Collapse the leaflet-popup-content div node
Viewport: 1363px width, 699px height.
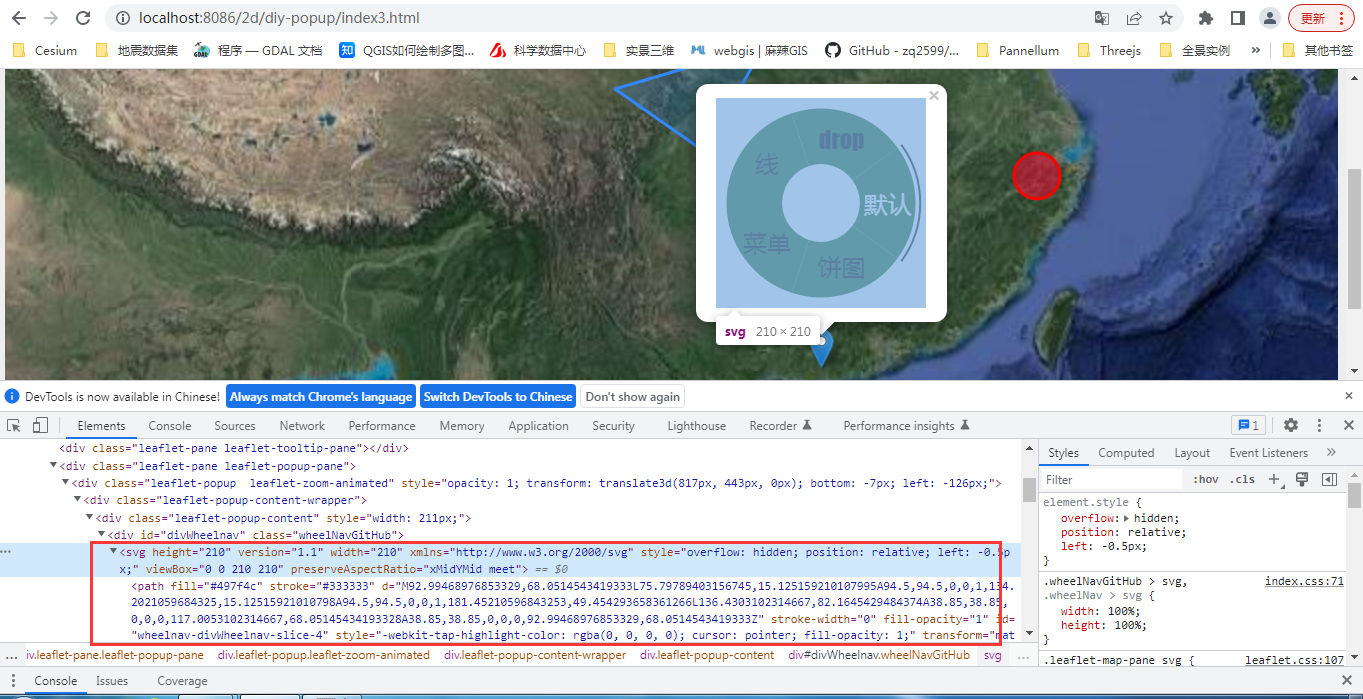click(x=89, y=518)
